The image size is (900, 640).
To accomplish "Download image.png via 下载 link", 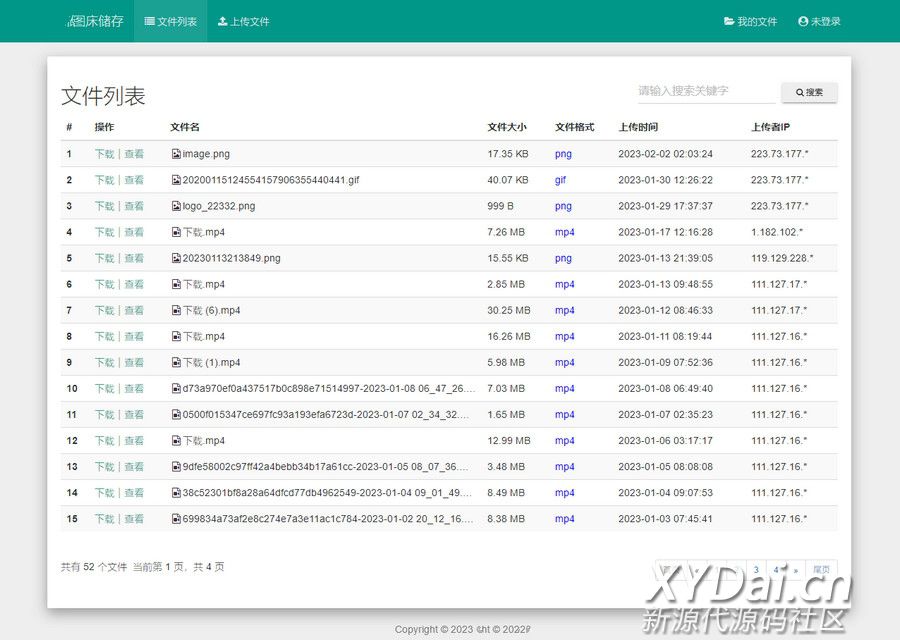I will tap(104, 154).
